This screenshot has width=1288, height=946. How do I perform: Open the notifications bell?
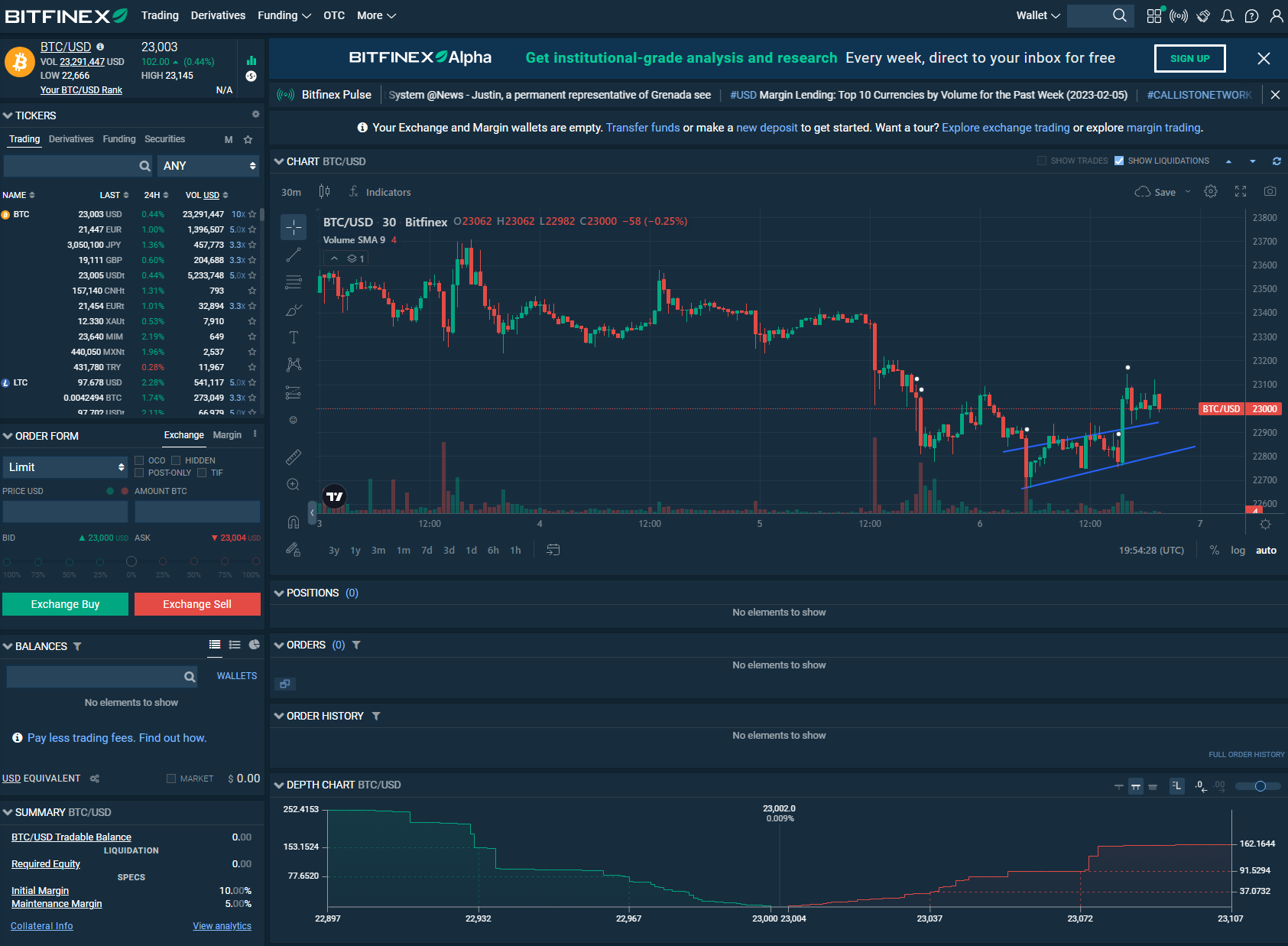(x=1228, y=15)
